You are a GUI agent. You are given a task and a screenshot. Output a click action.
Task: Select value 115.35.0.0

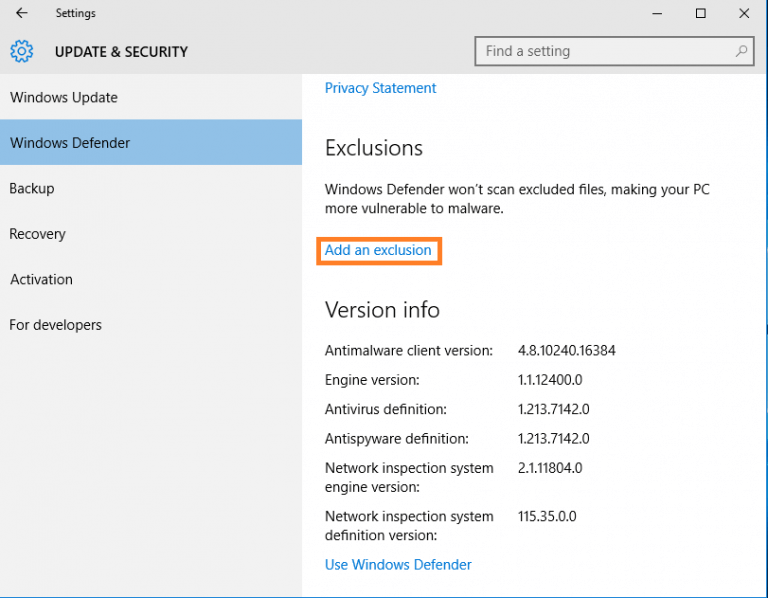click(547, 516)
